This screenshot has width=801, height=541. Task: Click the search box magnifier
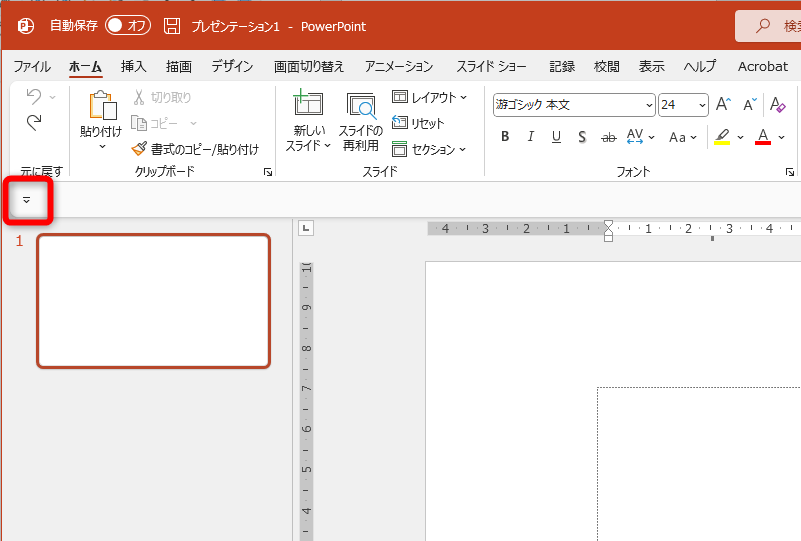(763, 25)
